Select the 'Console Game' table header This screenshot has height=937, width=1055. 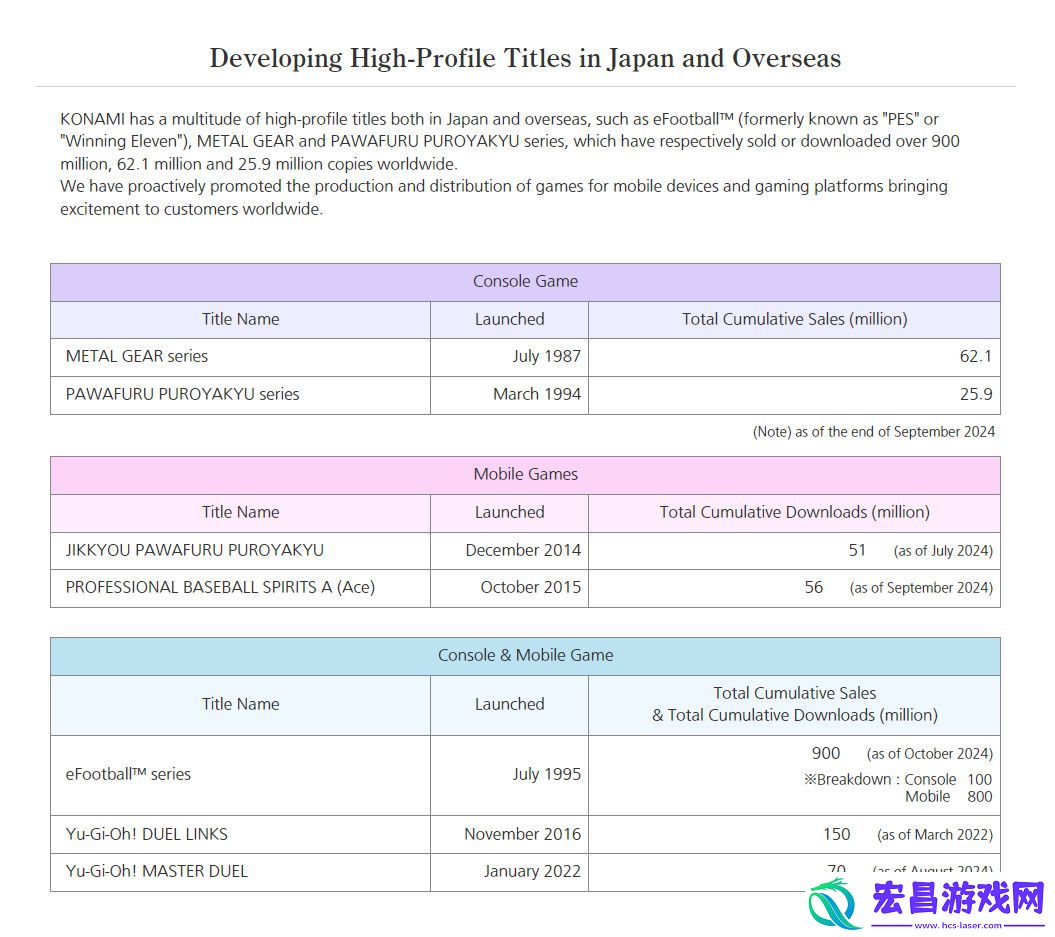[525, 282]
